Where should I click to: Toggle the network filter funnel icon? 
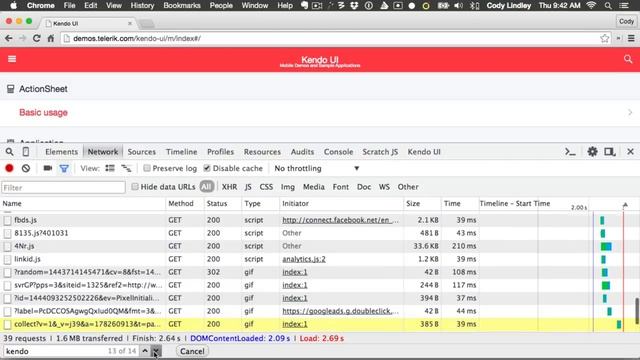point(64,168)
